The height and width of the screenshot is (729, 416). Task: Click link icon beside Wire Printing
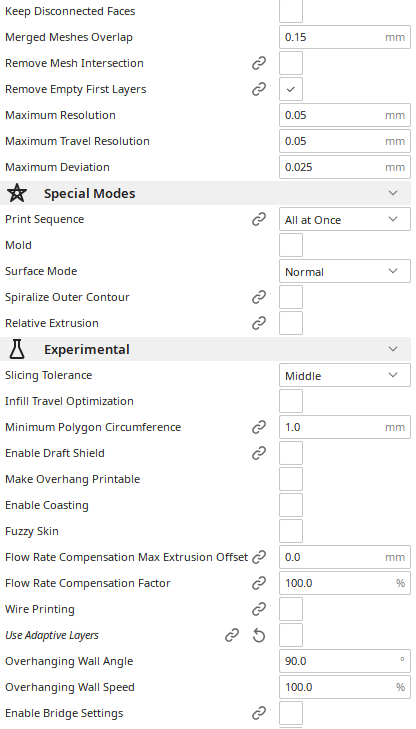(259, 609)
